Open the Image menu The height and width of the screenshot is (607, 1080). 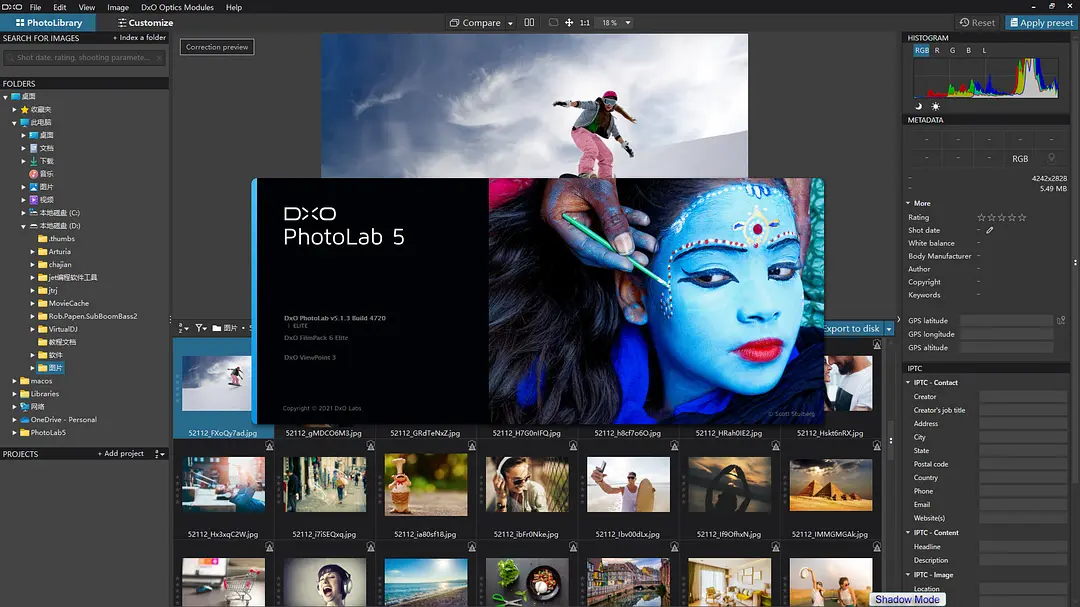pyautogui.click(x=118, y=7)
